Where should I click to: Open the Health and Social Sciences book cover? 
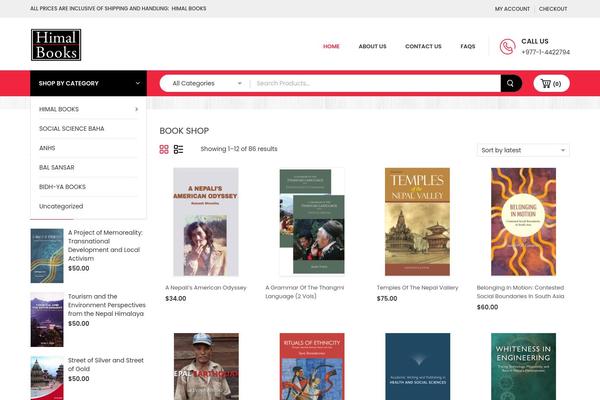coord(417,366)
